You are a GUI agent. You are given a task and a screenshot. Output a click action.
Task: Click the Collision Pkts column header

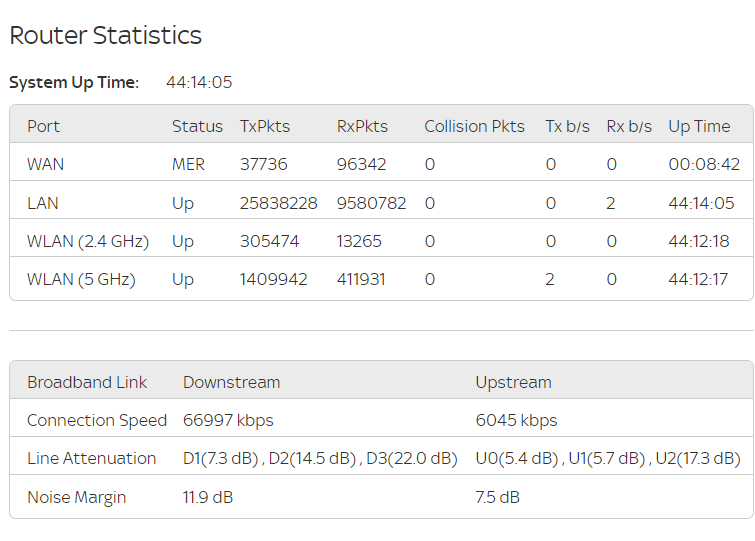pyautogui.click(x=474, y=126)
